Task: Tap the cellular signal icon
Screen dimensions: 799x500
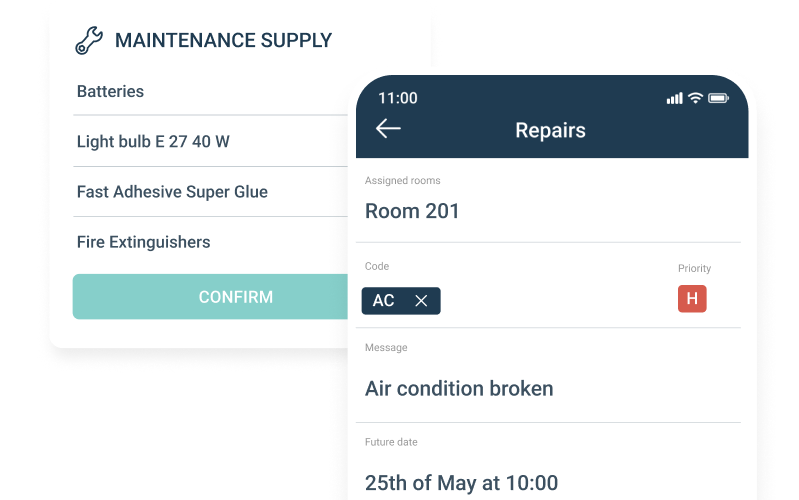Action: point(674,98)
